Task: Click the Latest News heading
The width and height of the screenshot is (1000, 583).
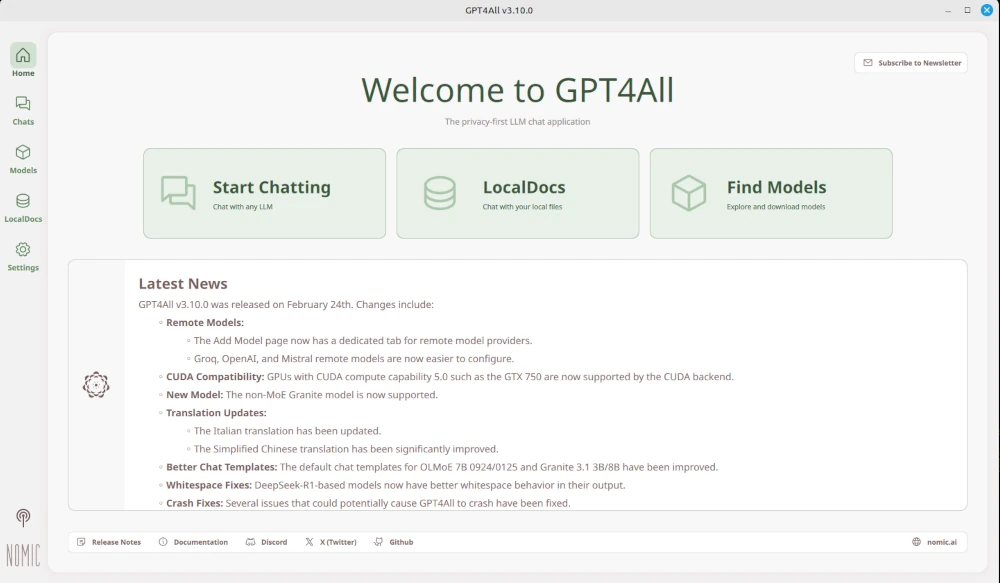Action: coord(183,284)
